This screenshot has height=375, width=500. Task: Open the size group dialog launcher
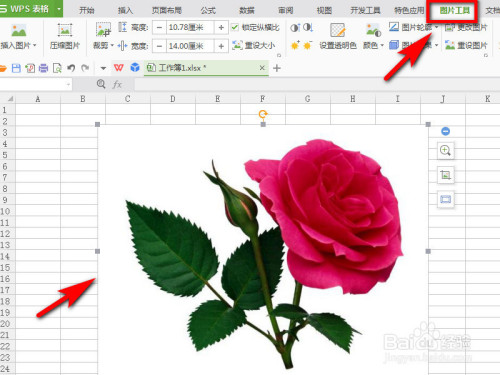coord(279,55)
